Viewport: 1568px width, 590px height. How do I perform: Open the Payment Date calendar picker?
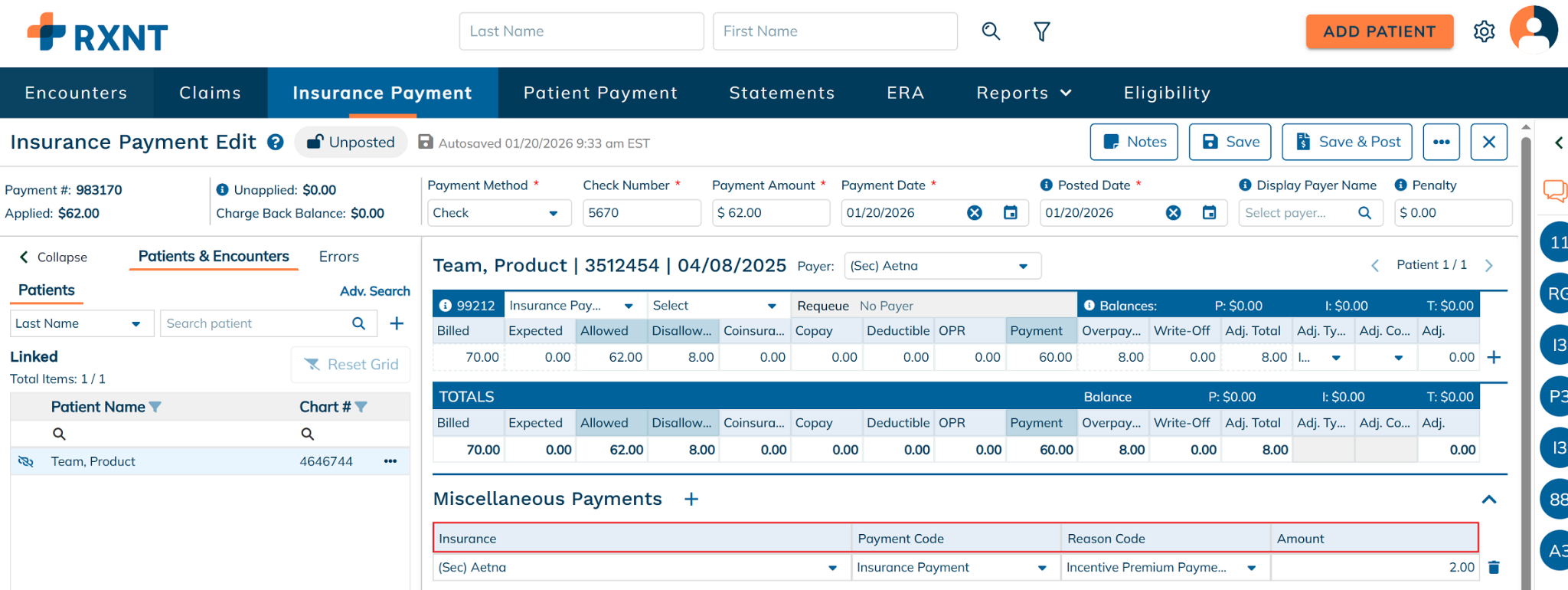point(1011,213)
